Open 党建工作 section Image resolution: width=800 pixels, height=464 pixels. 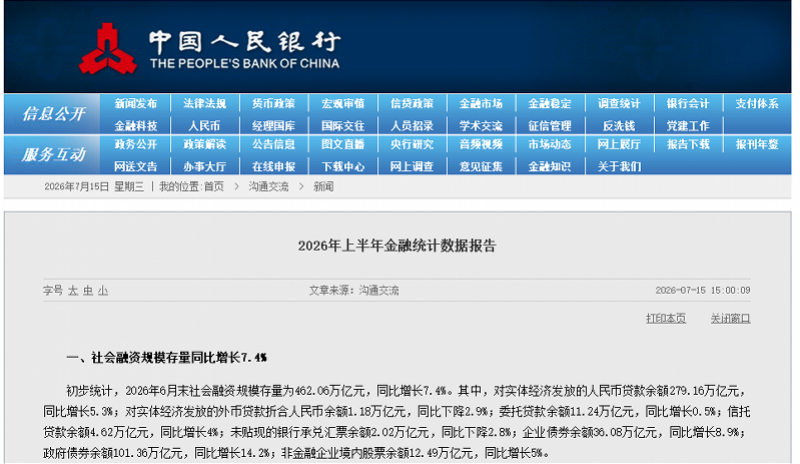pos(688,126)
